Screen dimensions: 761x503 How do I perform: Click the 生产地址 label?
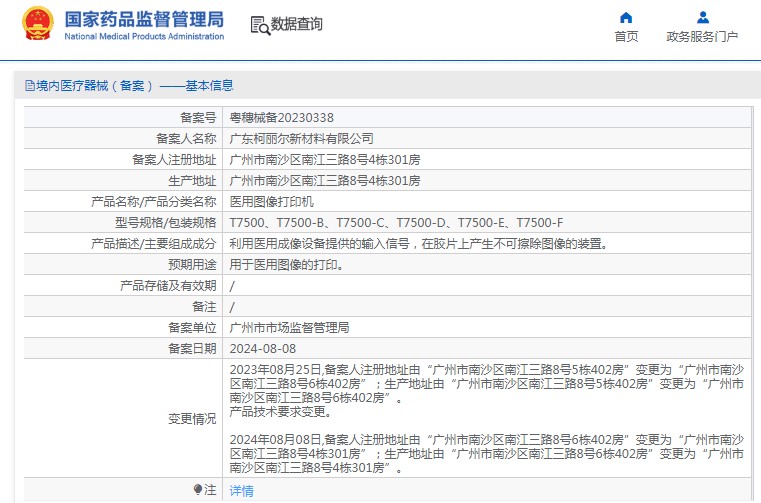tap(192, 181)
